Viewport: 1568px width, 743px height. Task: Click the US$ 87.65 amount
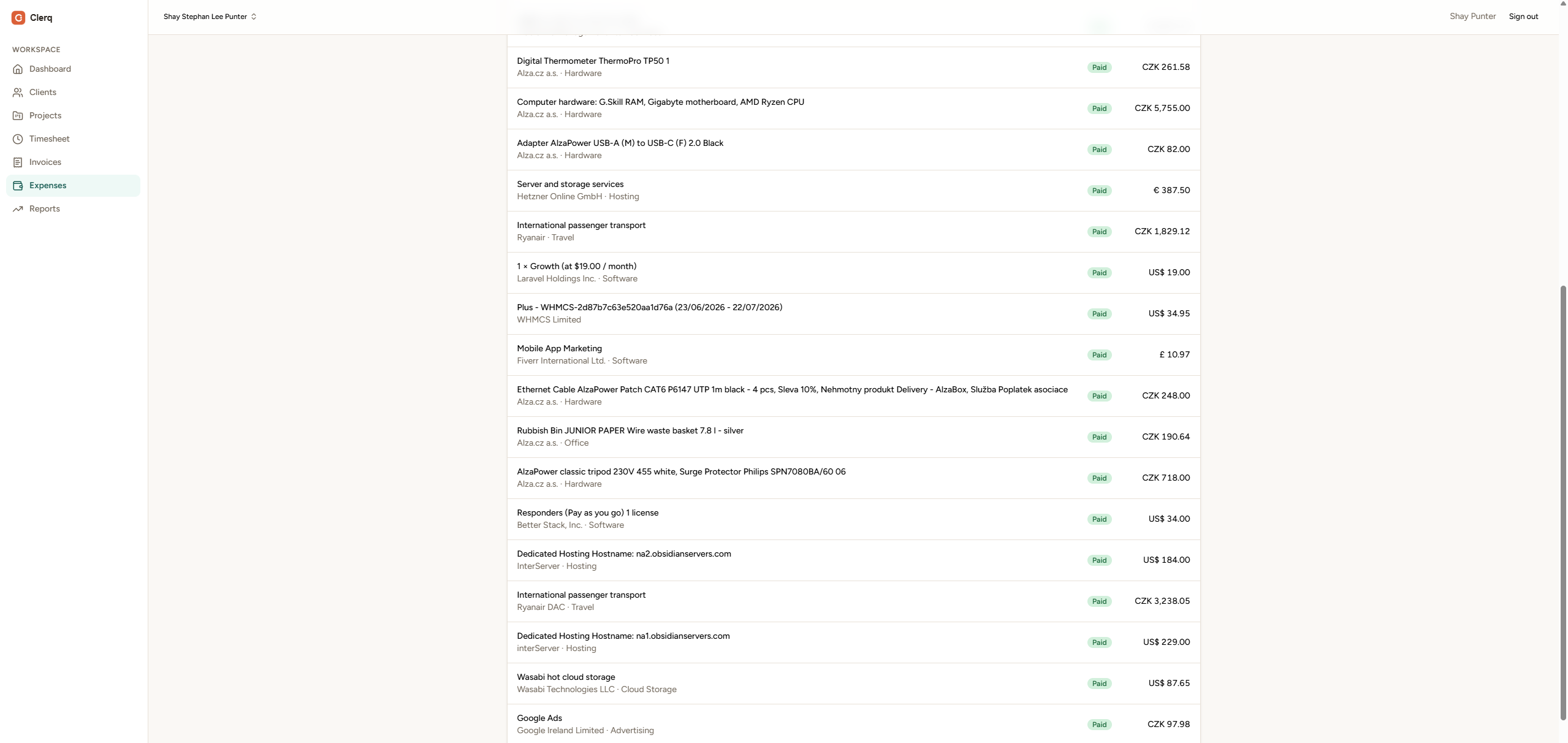1169,684
